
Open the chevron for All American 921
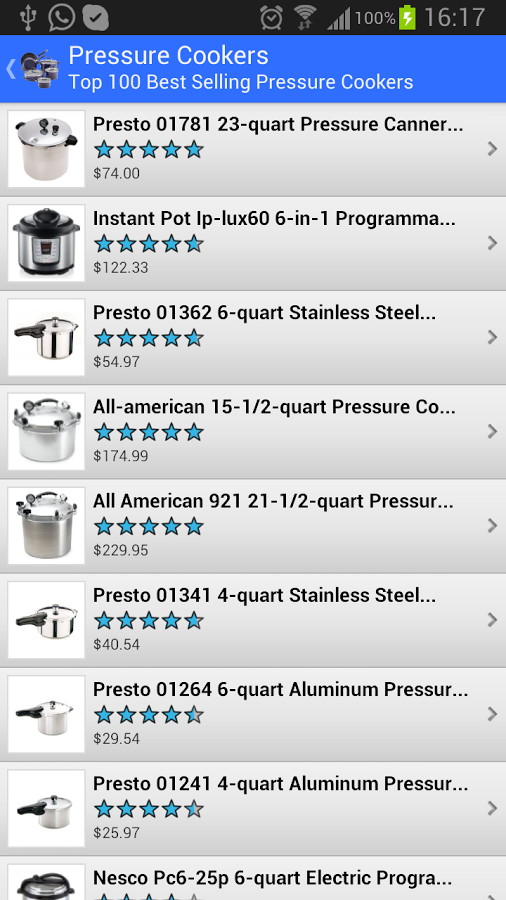coord(492,526)
